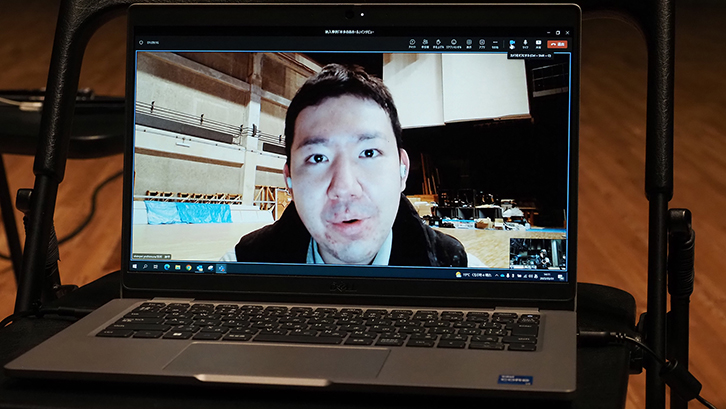This screenshot has height=409, width=726.
Task: Mute or unmute the microphone
Action: coord(525,43)
